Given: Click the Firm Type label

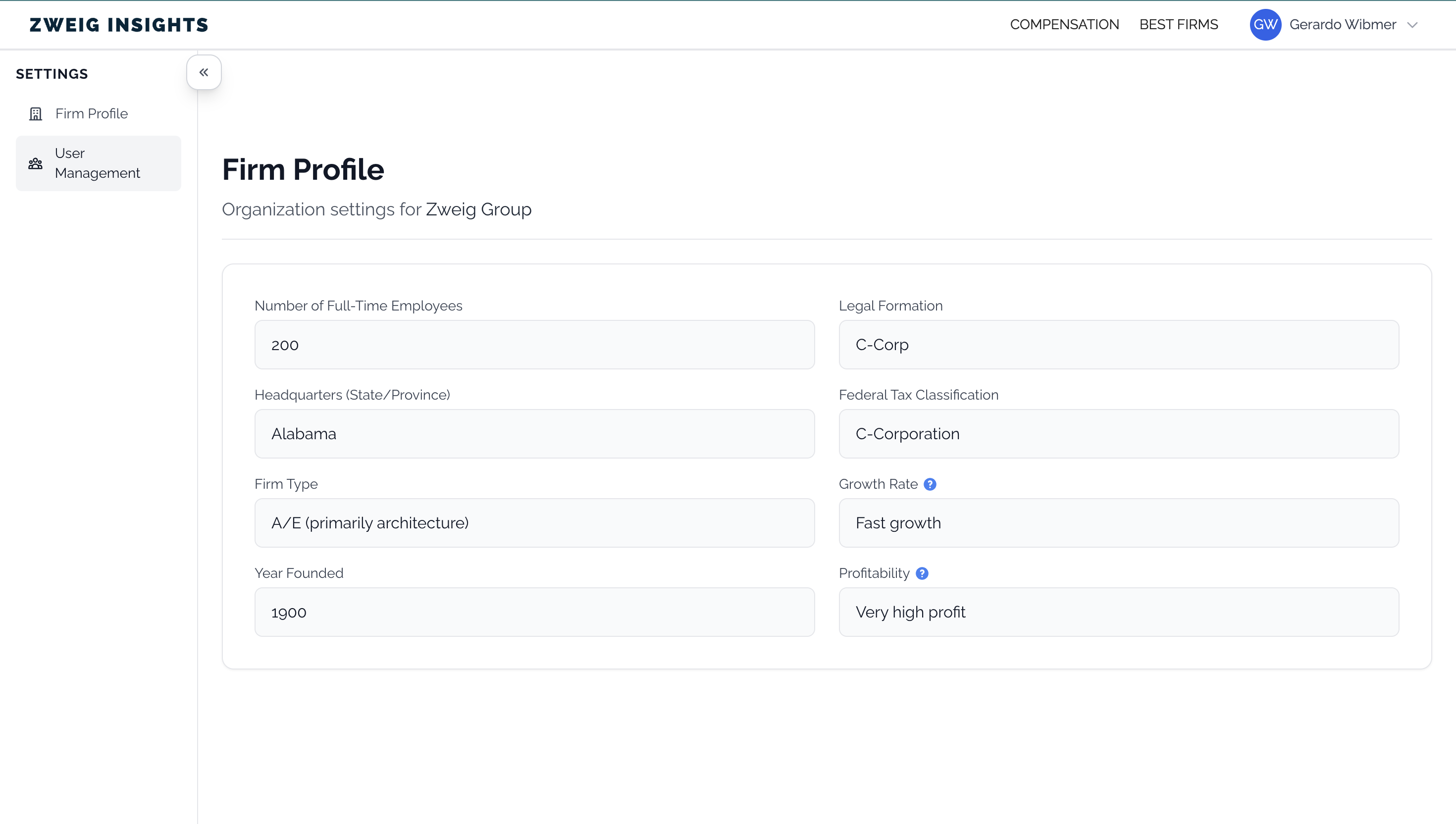Looking at the screenshot, I should click(286, 484).
